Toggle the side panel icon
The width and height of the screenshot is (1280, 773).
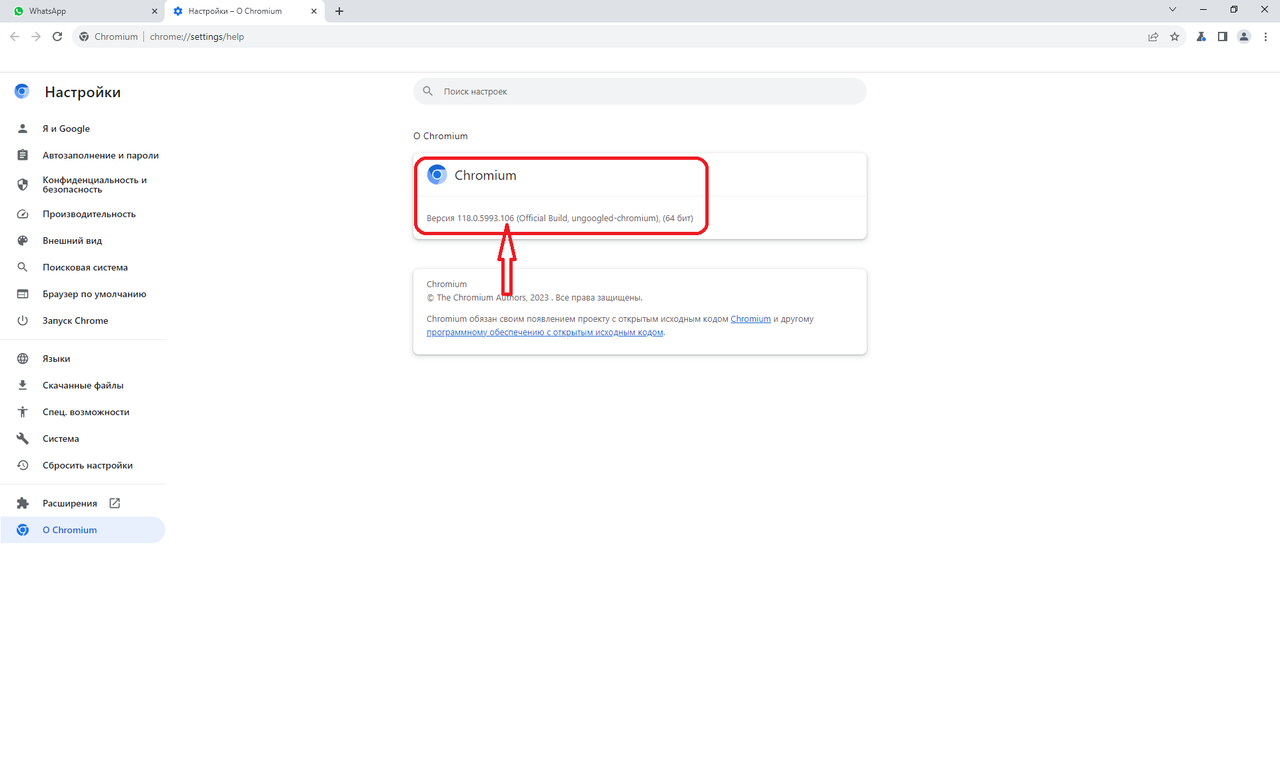(1222, 37)
